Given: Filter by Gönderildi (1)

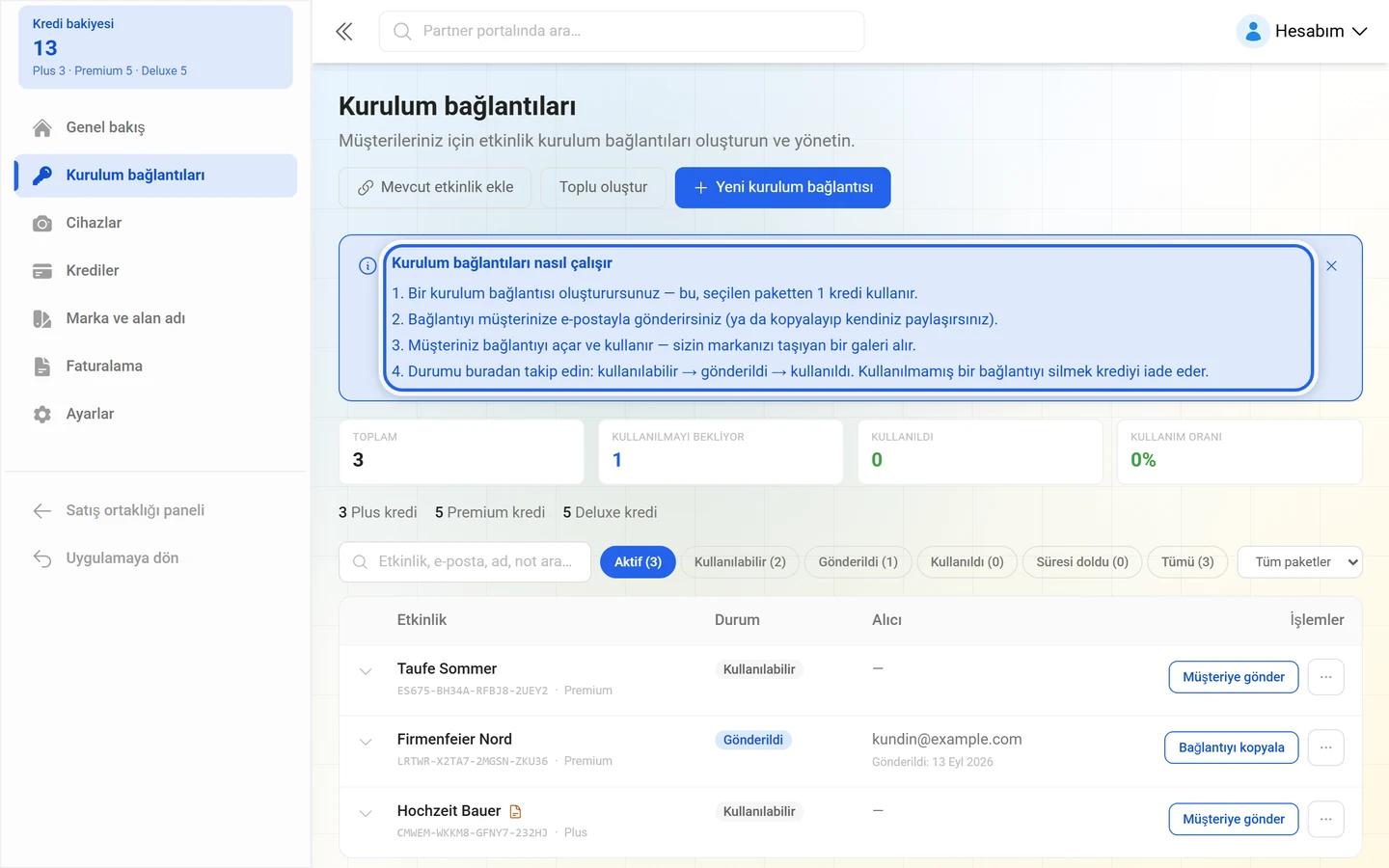Looking at the screenshot, I should click(858, 562).
